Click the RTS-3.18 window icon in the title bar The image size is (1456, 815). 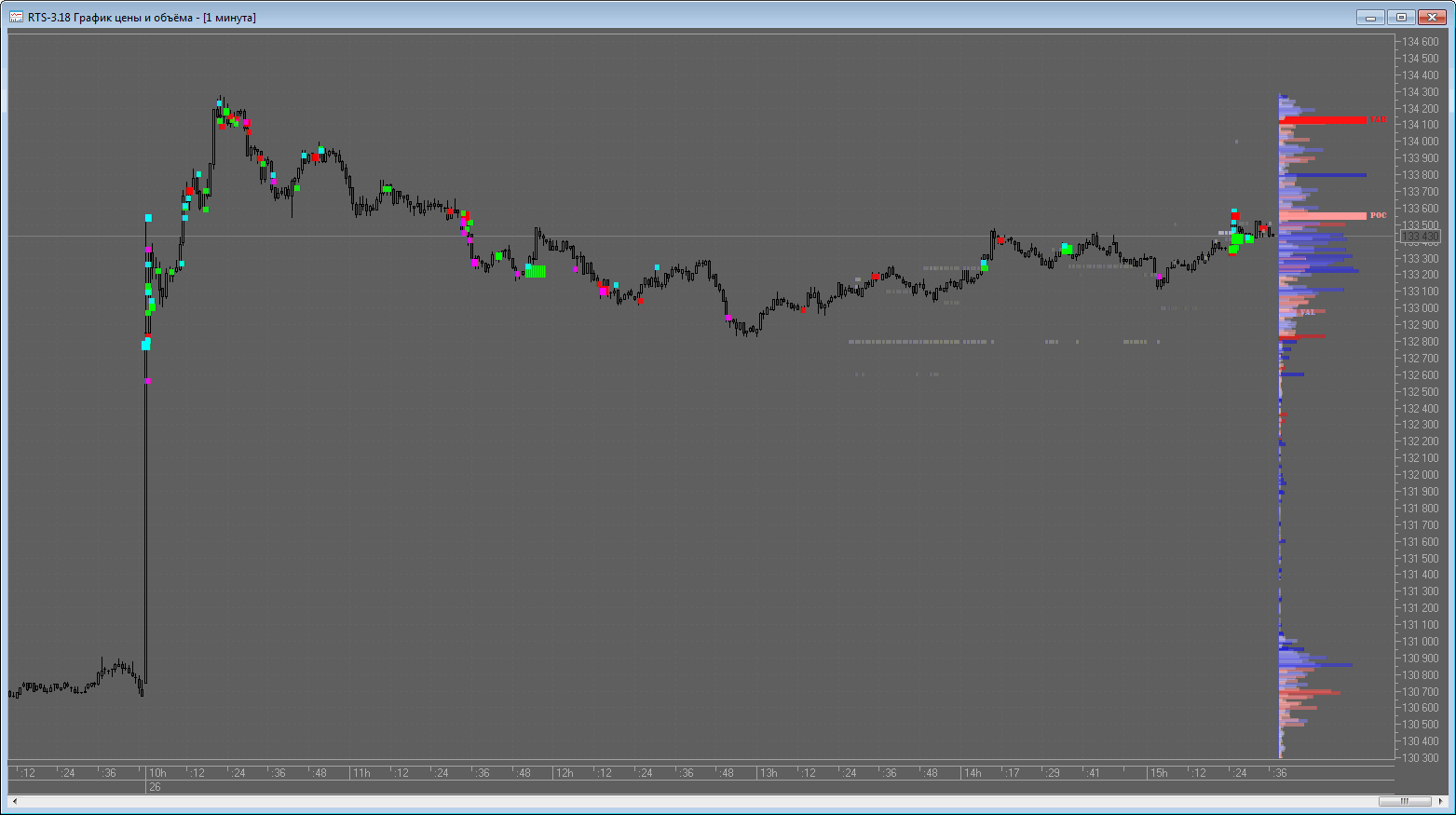tap(16, 17)
